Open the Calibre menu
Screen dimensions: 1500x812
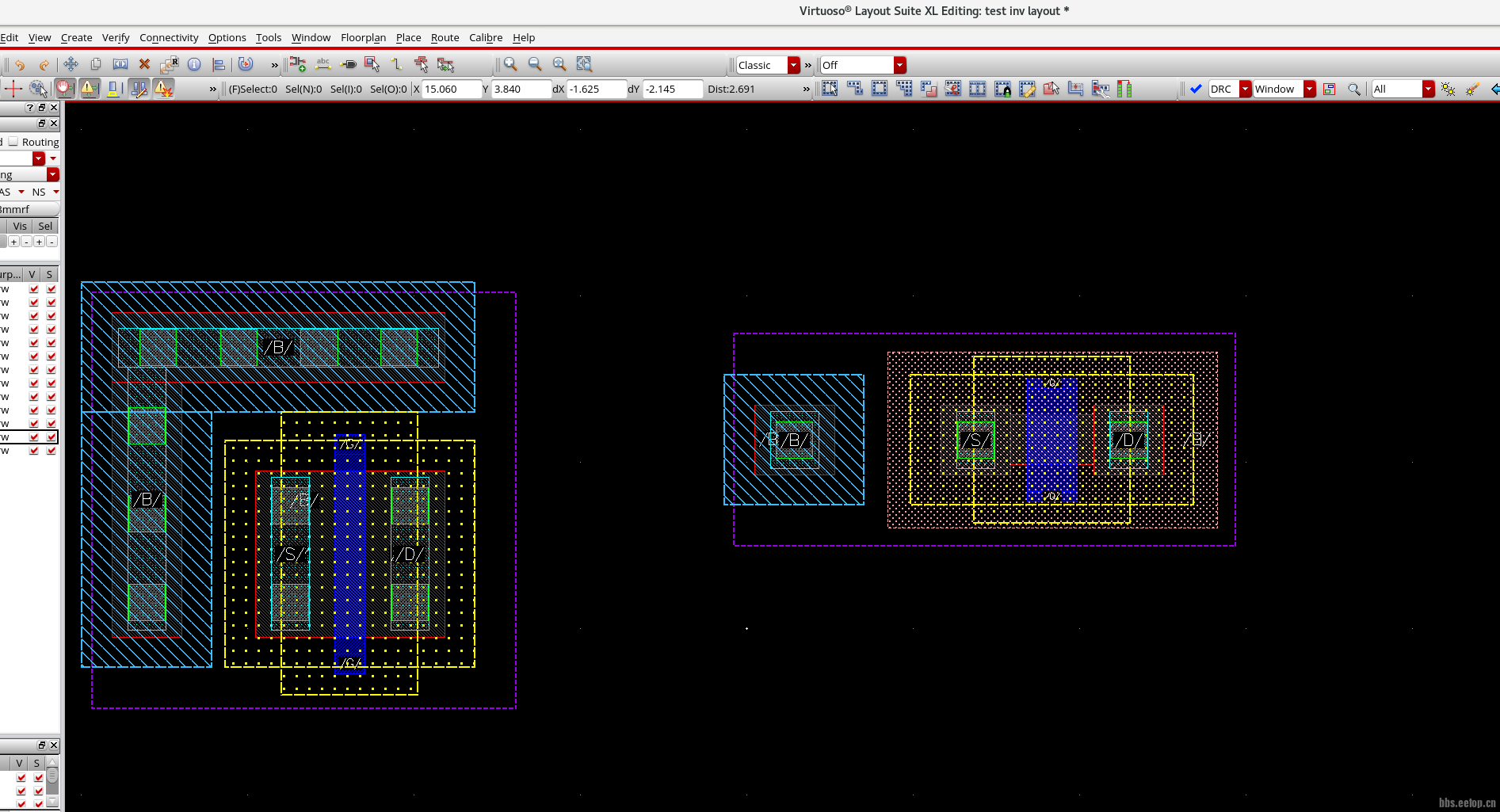click(485, 37)
